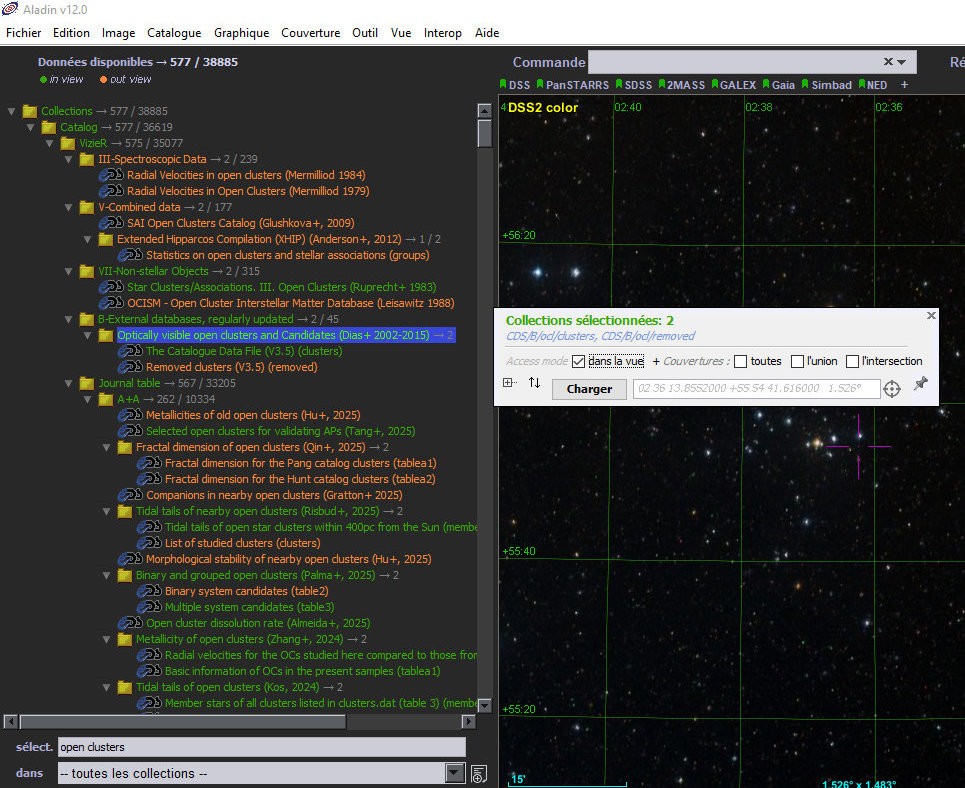Open the Couverture menu
The image size is (965, 788).
pyautogui.click(x=310, y=33)
